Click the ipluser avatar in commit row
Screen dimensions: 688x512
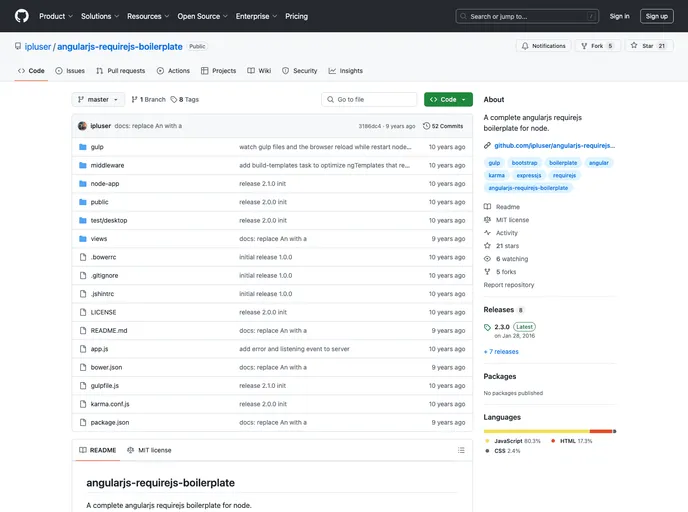pos(82,126)
